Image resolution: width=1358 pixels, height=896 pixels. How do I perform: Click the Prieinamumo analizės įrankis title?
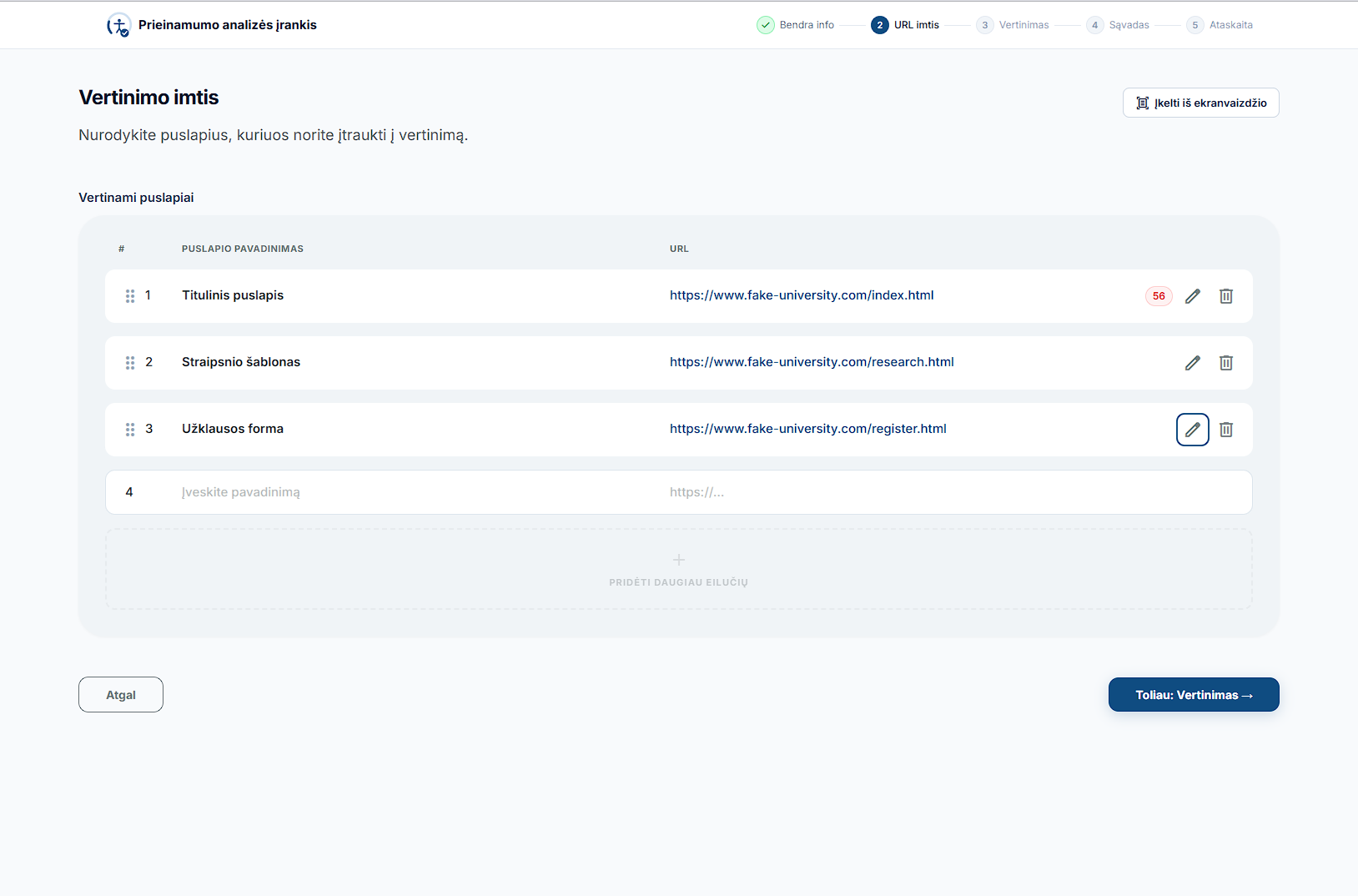(x=228, y=25)
